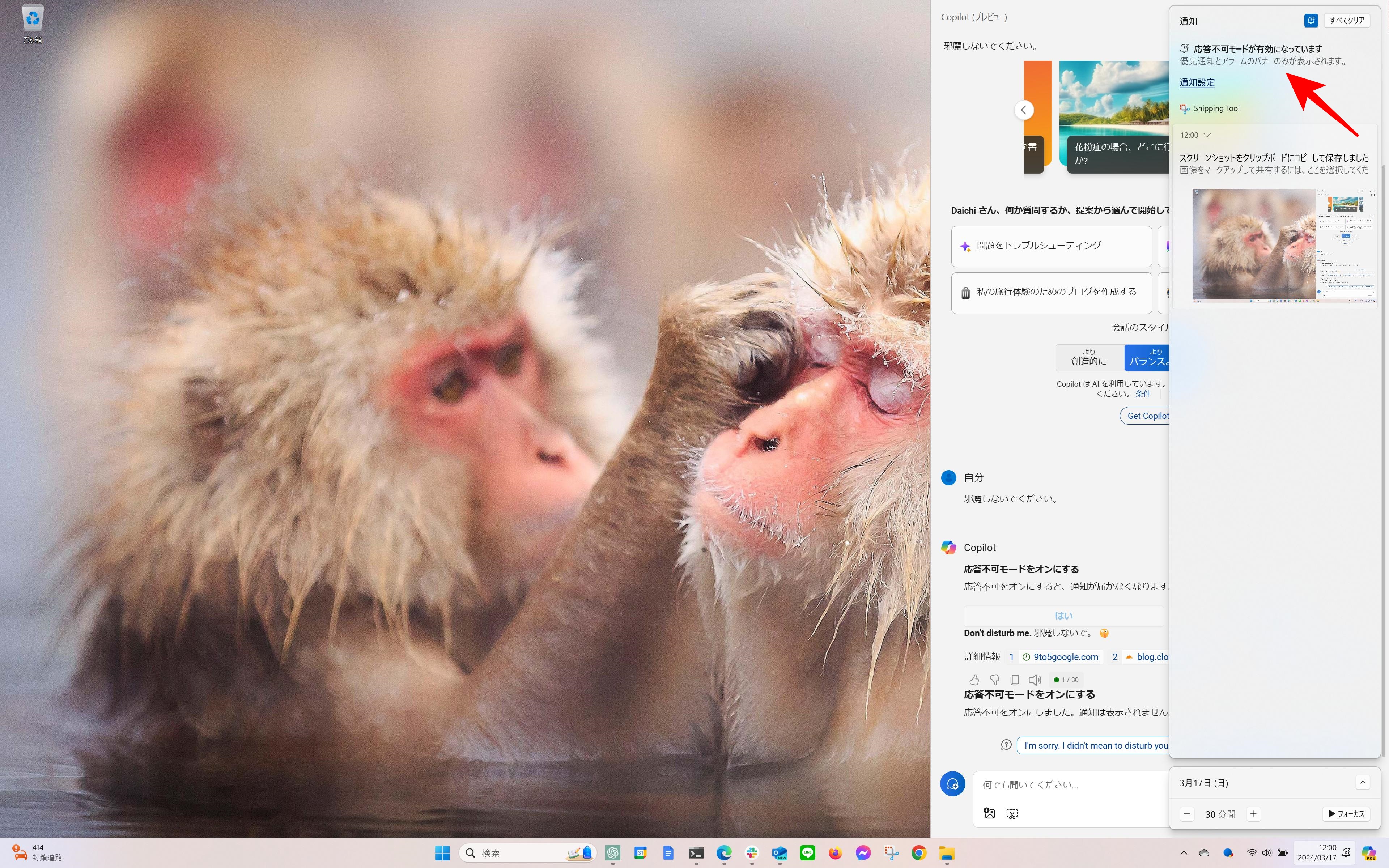Click the volume speaker tray icon
1389x868 pixels.
(1267, 853)
